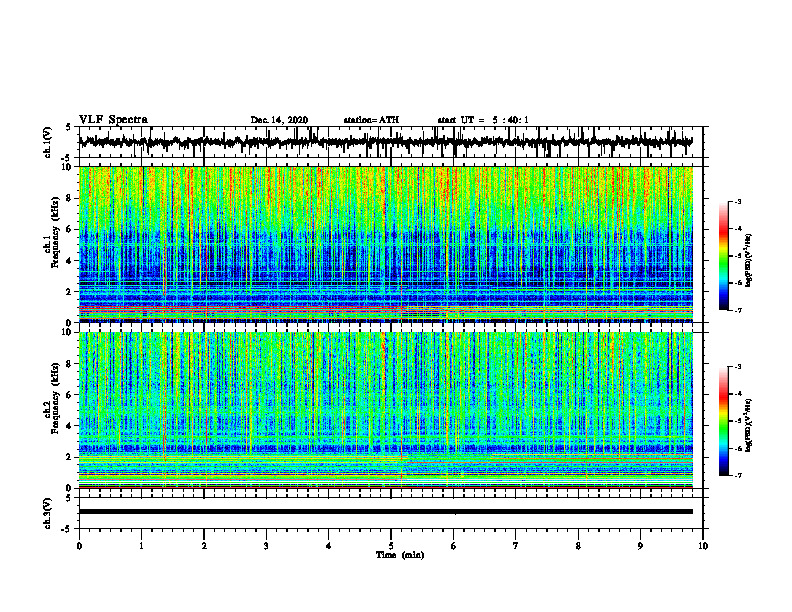This screenshot has width=792, height=612.
Task: Click ch.2 frequency tick label '10'
Action: (68, 332)
